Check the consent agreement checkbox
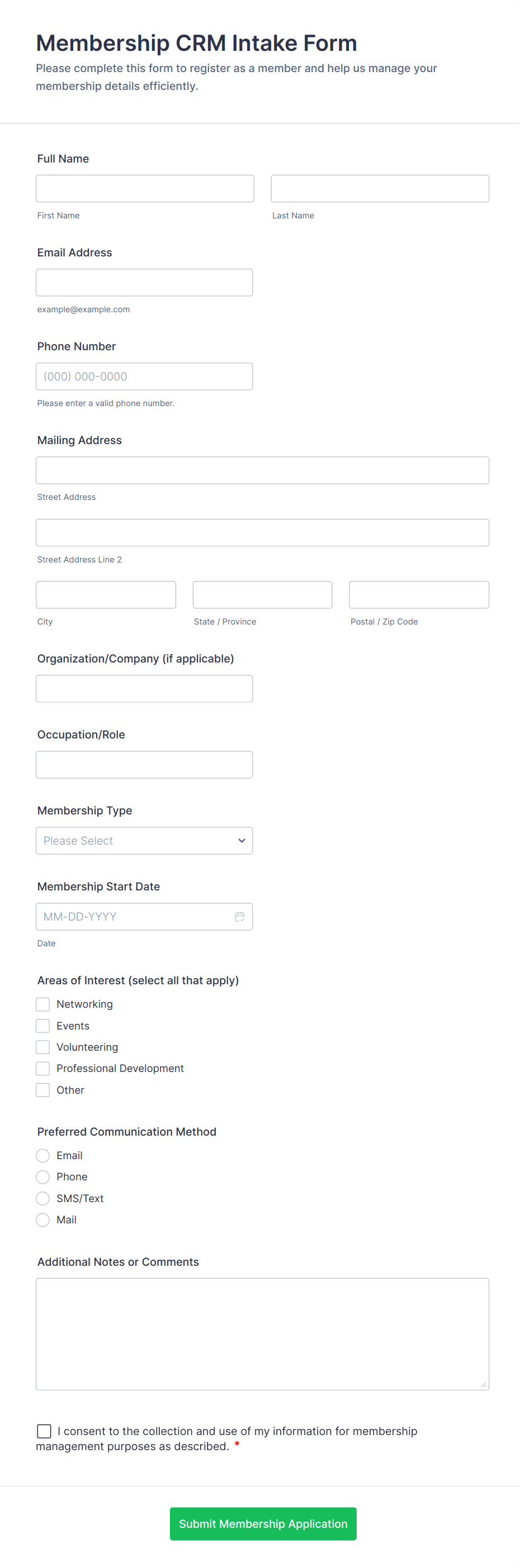 pyautogui.click(x=44, y=1431)
